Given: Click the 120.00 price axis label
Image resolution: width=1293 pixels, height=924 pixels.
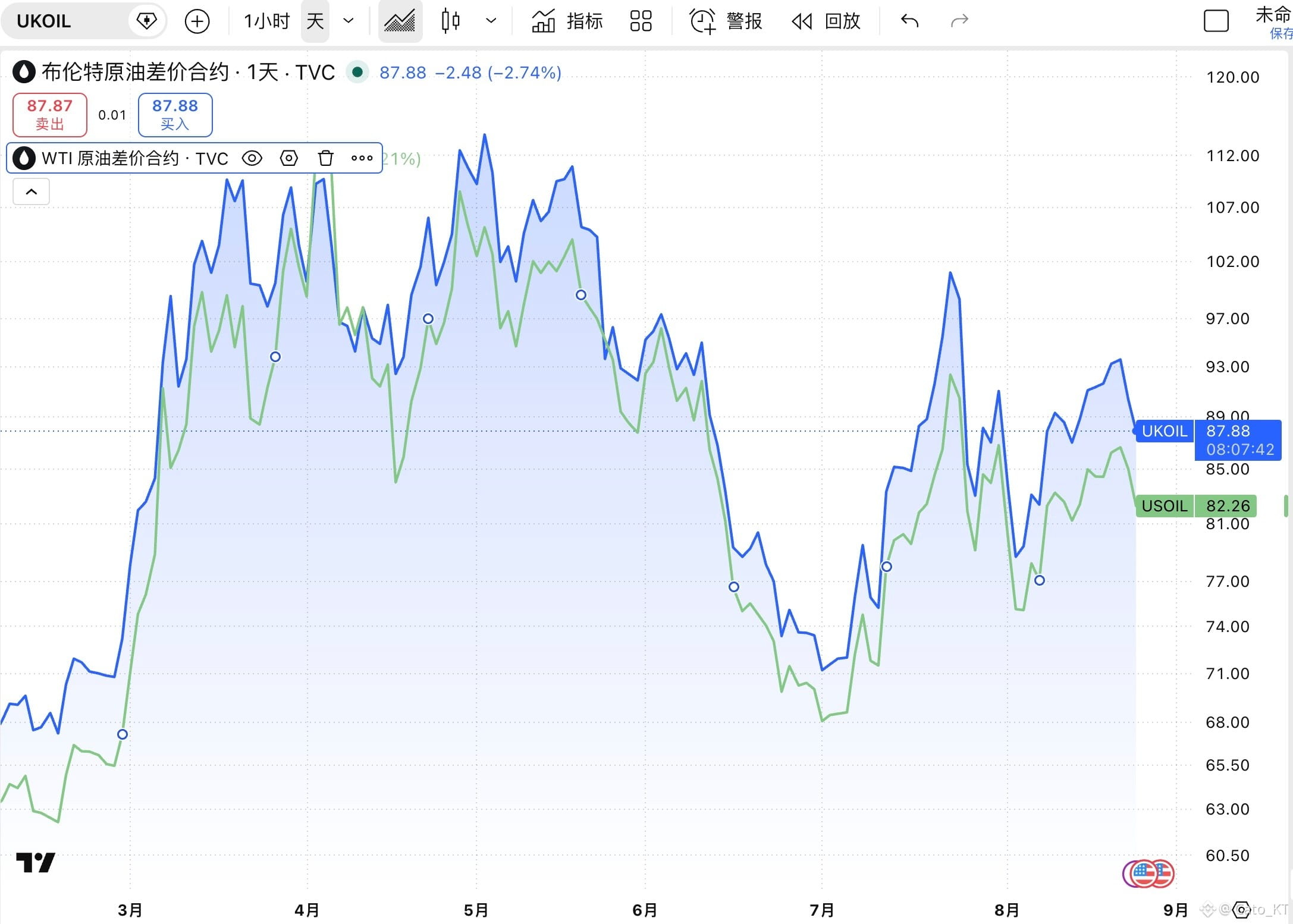Looking at the screenshot, I should [1233, 77].
